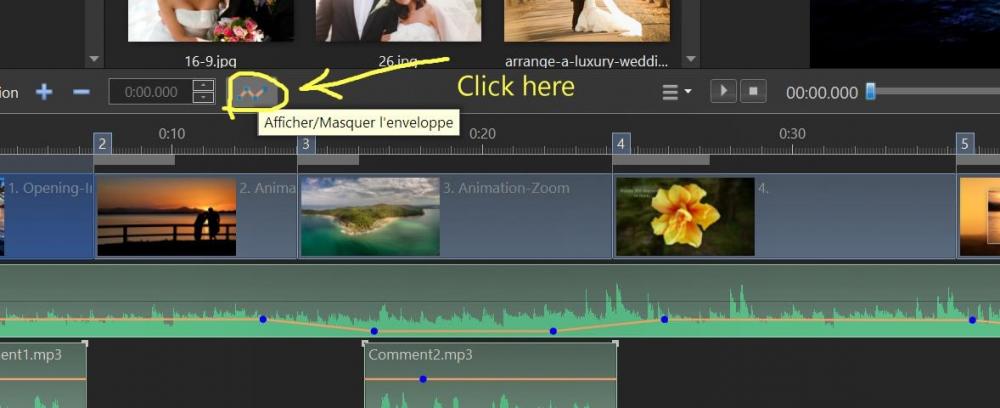
Task: Select the sunset couple slide thumbnail
Action: coord(166,217)
